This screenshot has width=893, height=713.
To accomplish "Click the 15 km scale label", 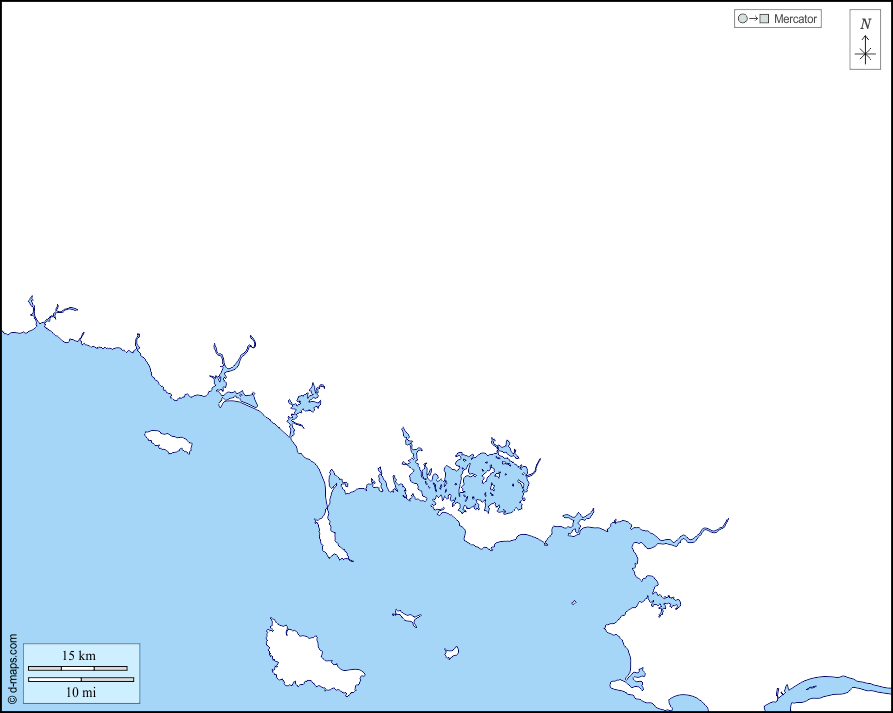I will pyautogui.click(x=79, y=655).
